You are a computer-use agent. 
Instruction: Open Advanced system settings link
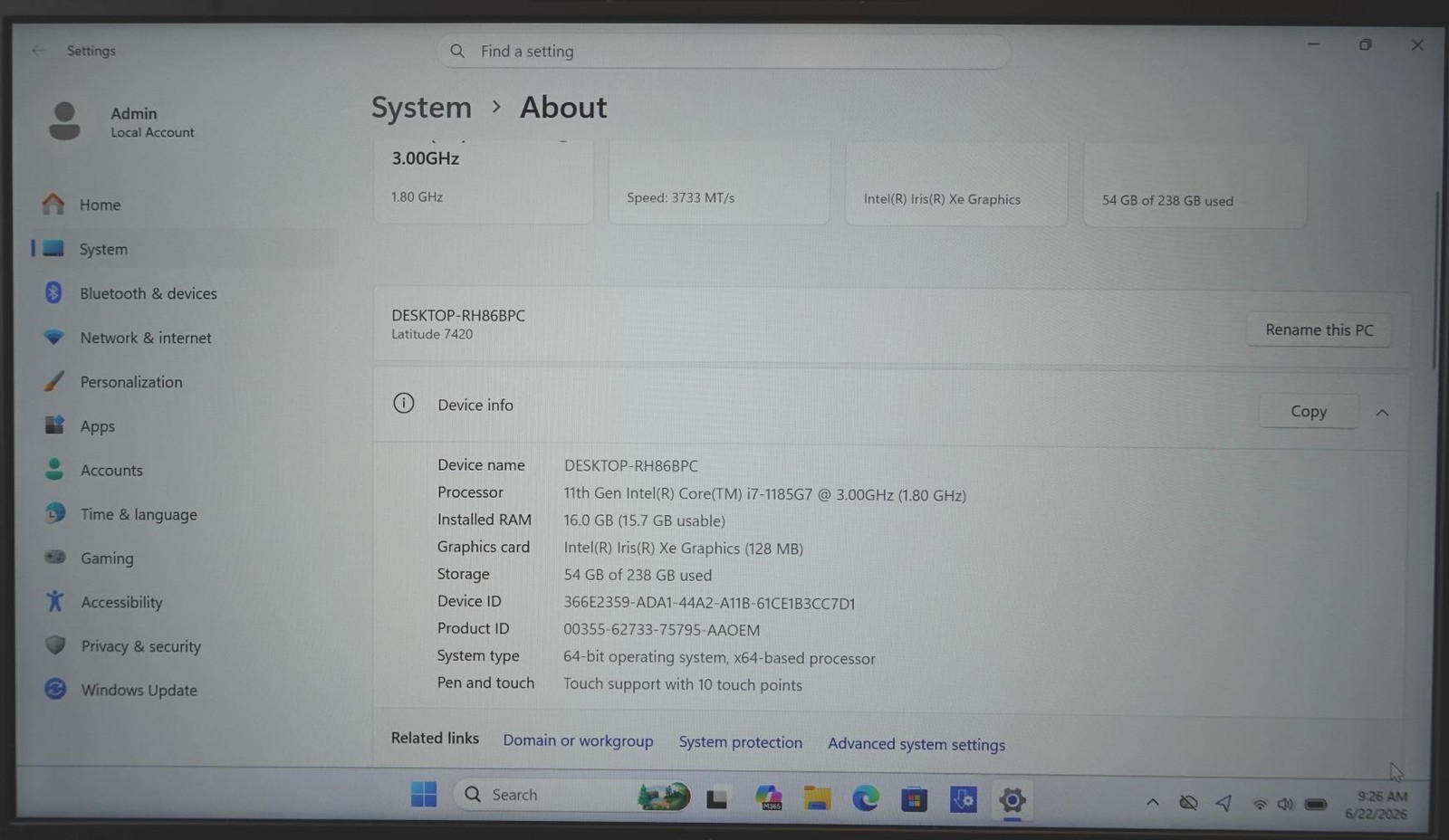[x=916, y=744]
